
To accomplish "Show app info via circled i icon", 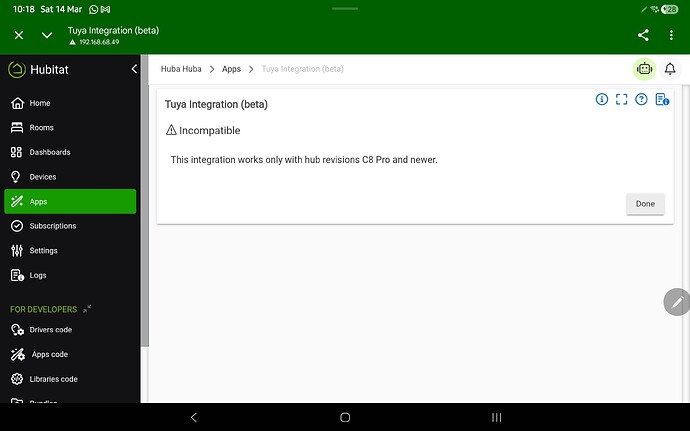I will coord(602,99).
